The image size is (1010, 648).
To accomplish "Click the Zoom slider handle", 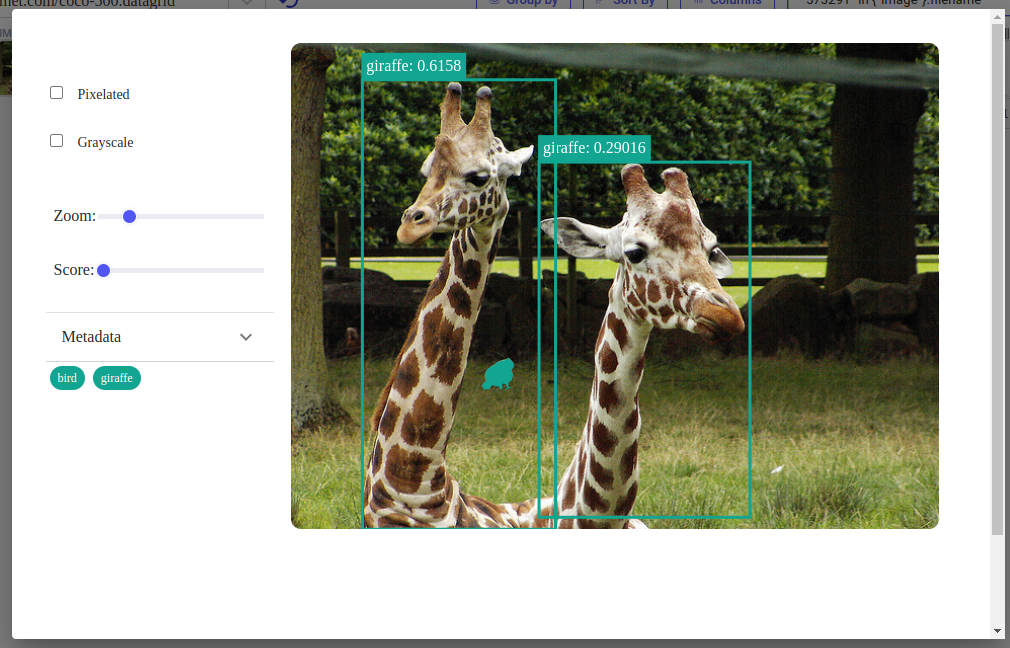I will [129, 216].
